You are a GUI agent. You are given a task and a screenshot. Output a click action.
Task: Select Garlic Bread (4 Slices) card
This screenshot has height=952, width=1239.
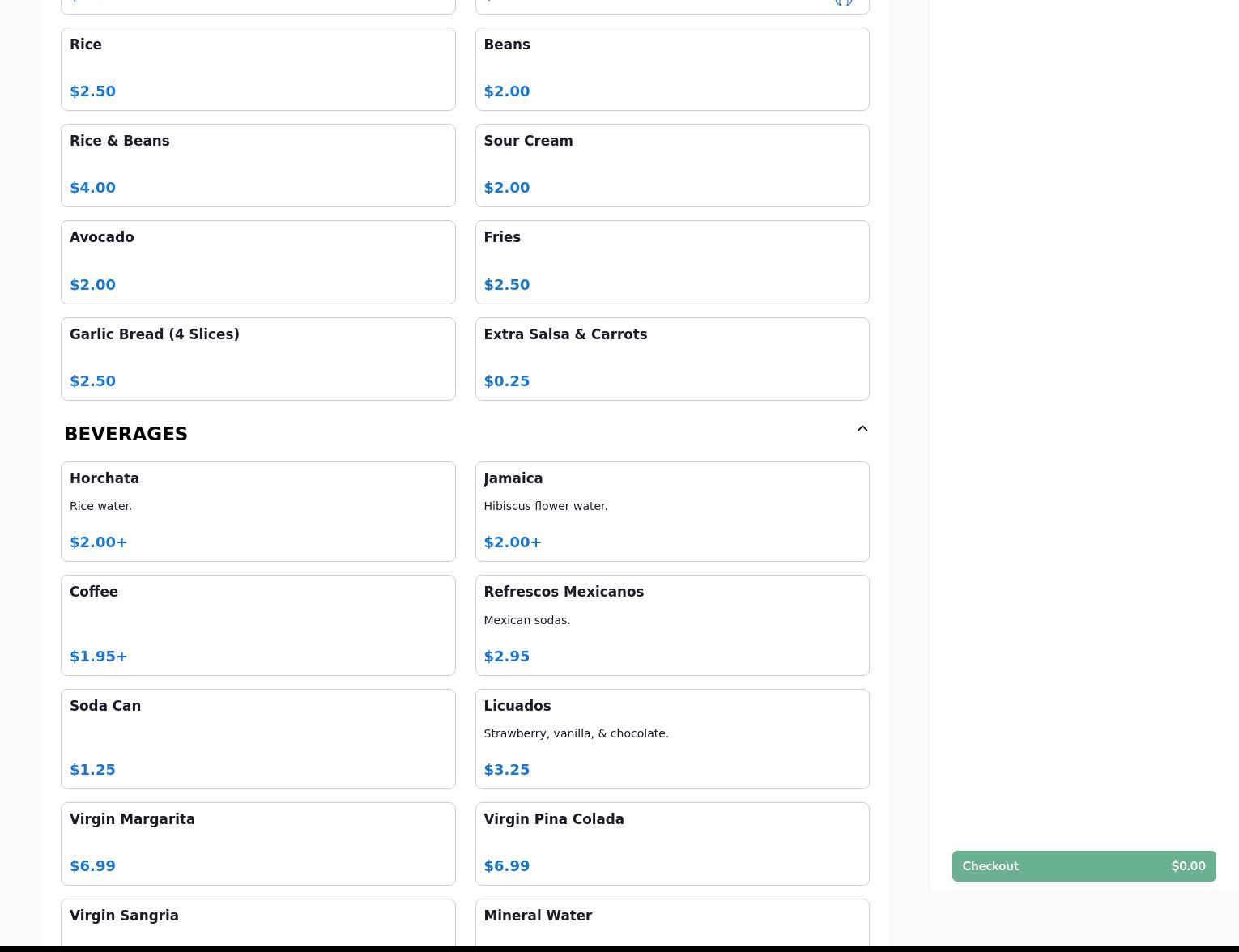[258, 359]
